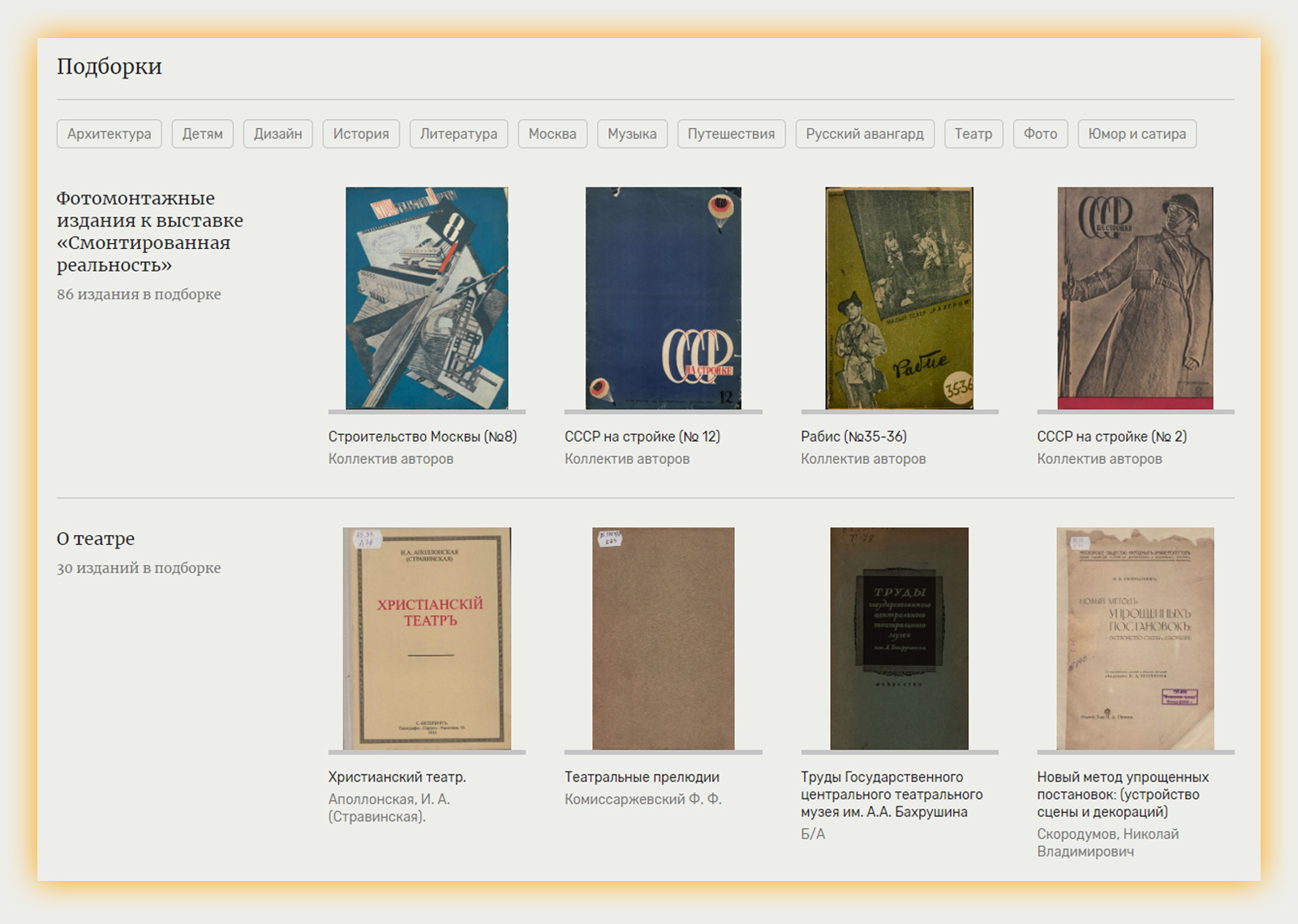This screenshot has height=924, width=1298.
Task: Filter collections by Детям tag
Action: click(x=202, y=134)
